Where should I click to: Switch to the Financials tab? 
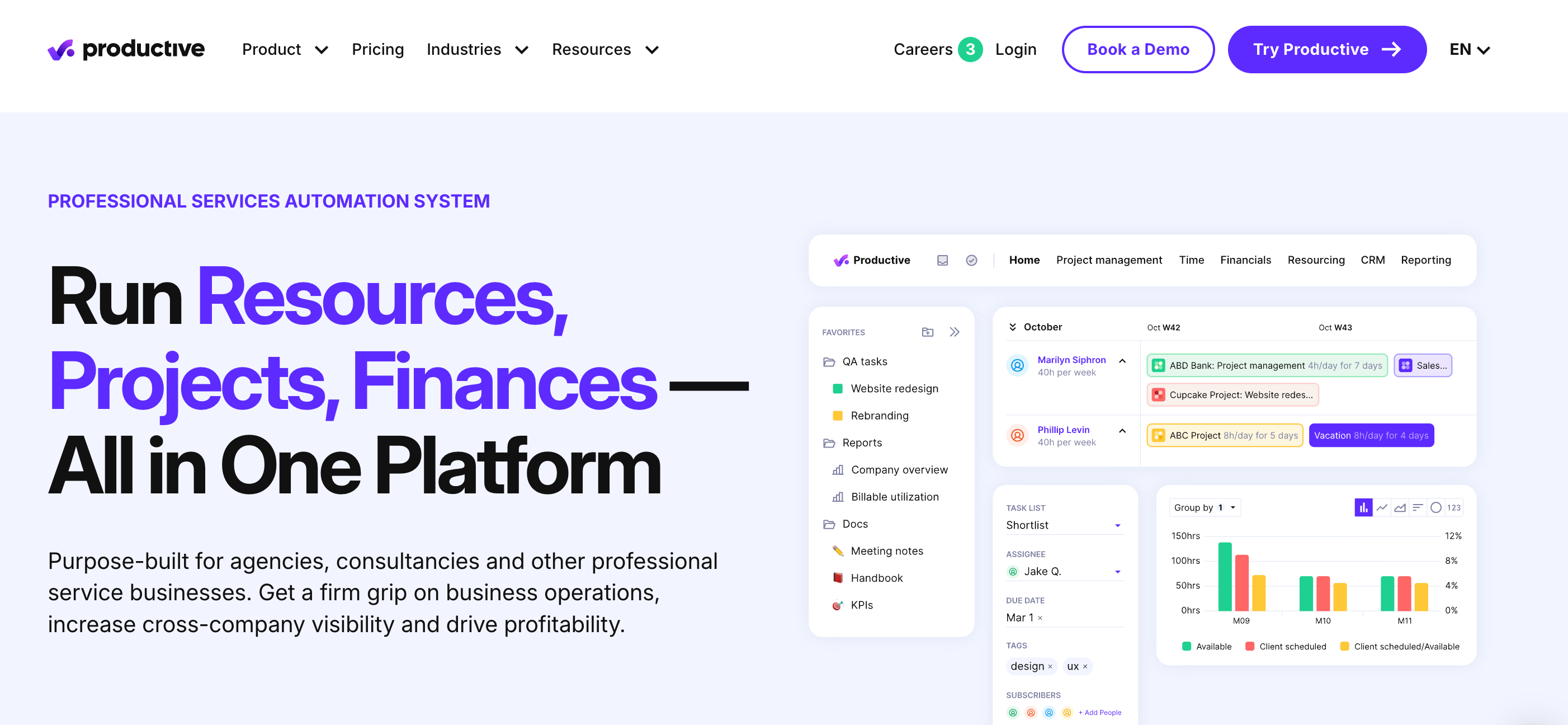point(1245,260)
